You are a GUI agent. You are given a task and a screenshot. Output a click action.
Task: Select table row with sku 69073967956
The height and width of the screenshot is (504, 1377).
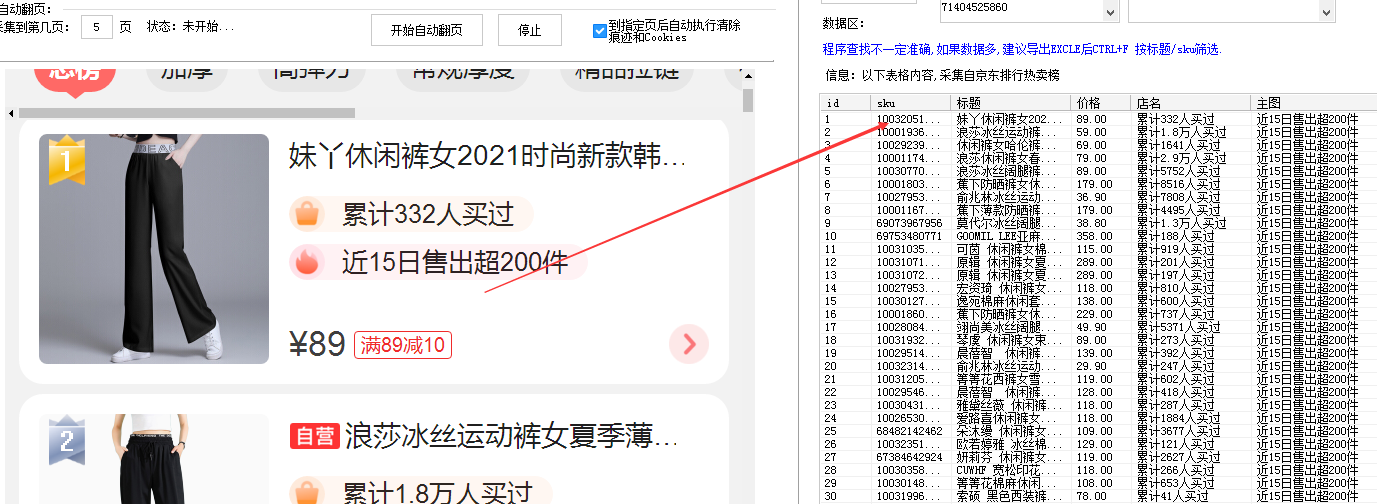1098,223
